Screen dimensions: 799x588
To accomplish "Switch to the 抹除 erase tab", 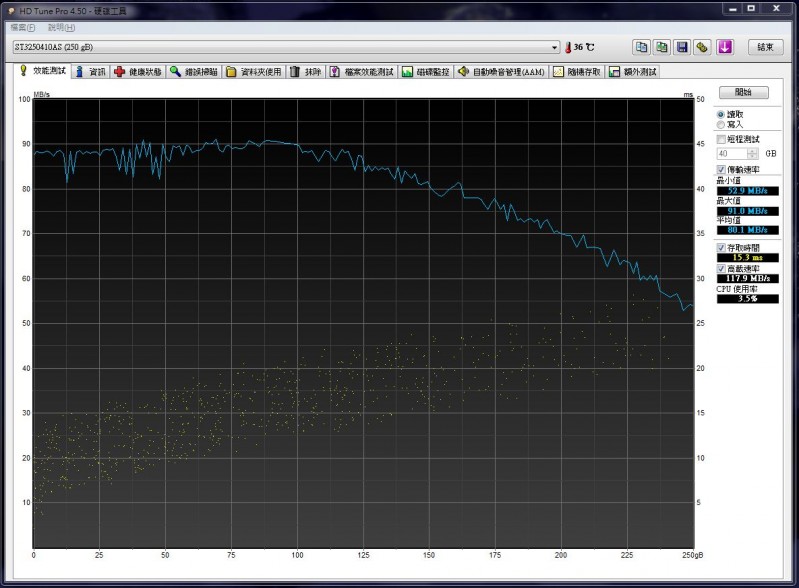I will click(x=306, y=72).
